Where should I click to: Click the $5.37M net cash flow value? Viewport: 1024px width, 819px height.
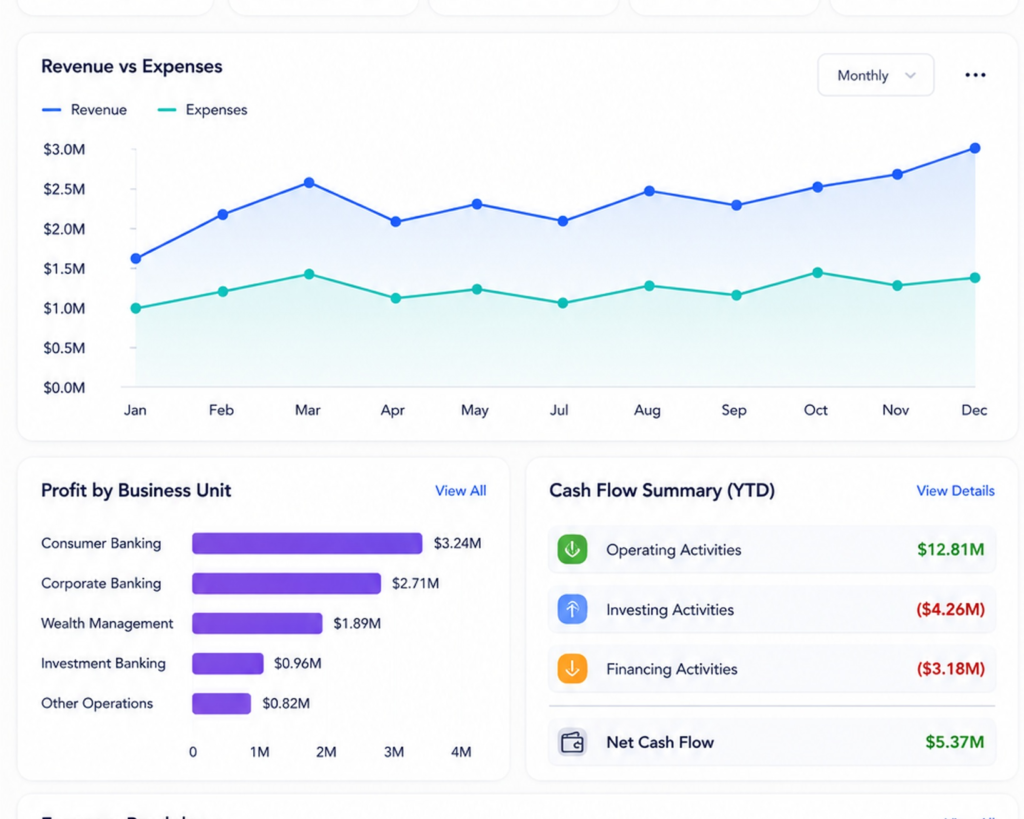954,742
